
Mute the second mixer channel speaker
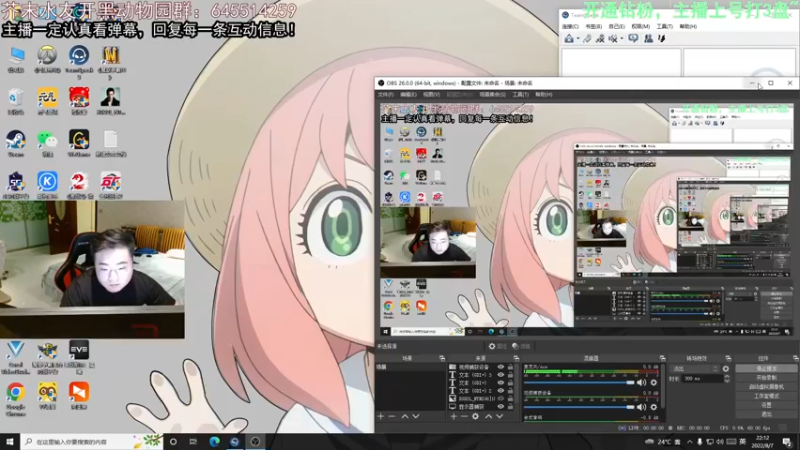point(641,407)
